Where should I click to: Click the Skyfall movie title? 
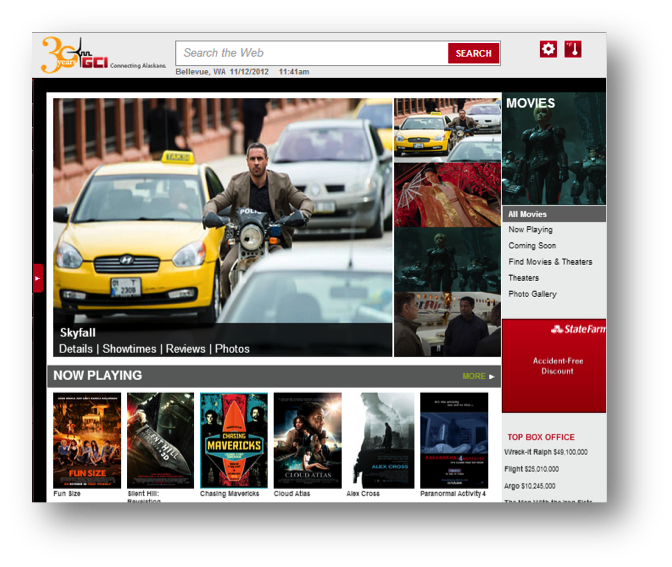click(78, 333)
